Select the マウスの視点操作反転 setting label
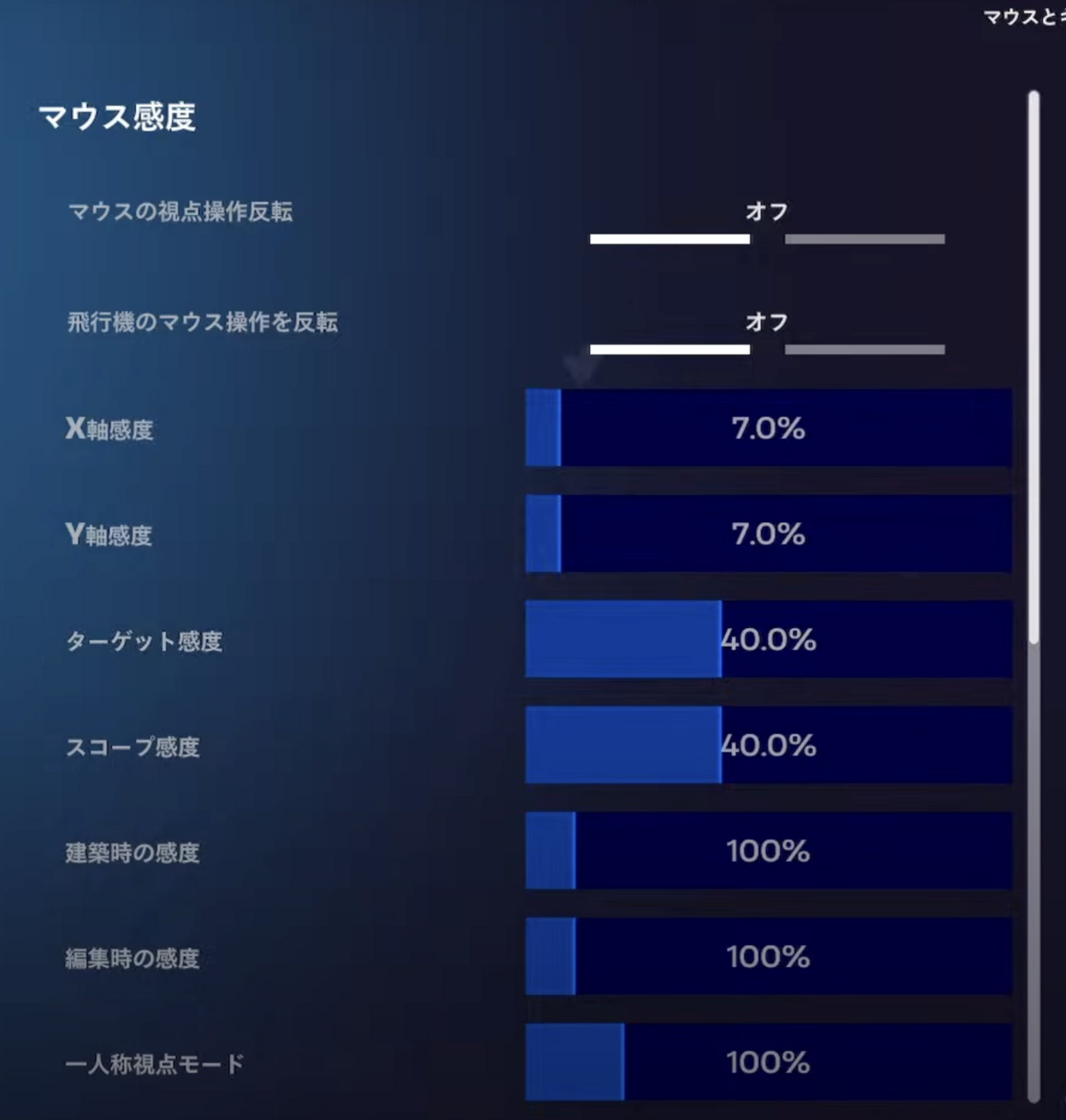 [180, 211]
